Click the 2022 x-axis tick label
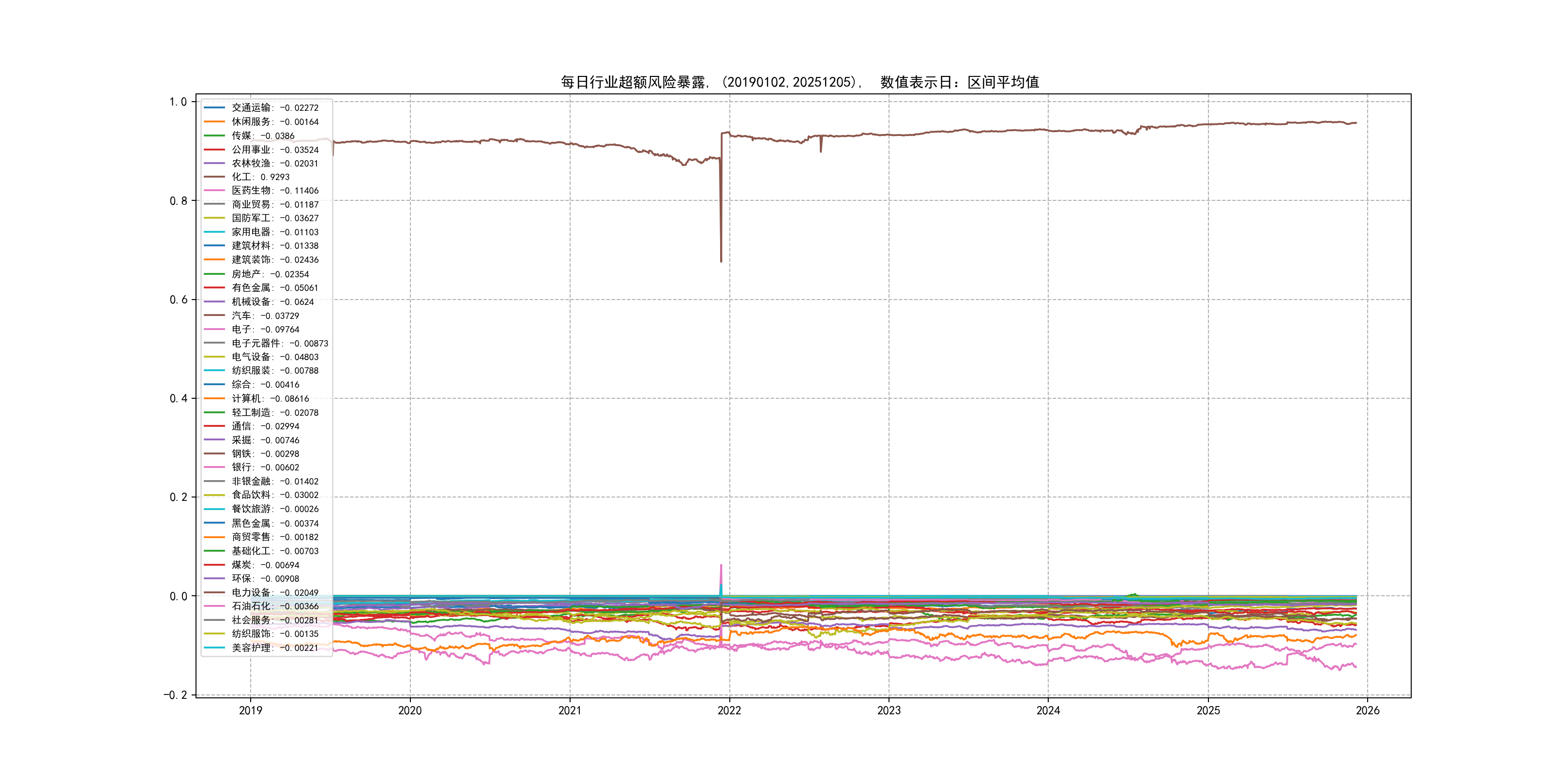Screen dimensions: 1568x784 [x=729, y=710]
